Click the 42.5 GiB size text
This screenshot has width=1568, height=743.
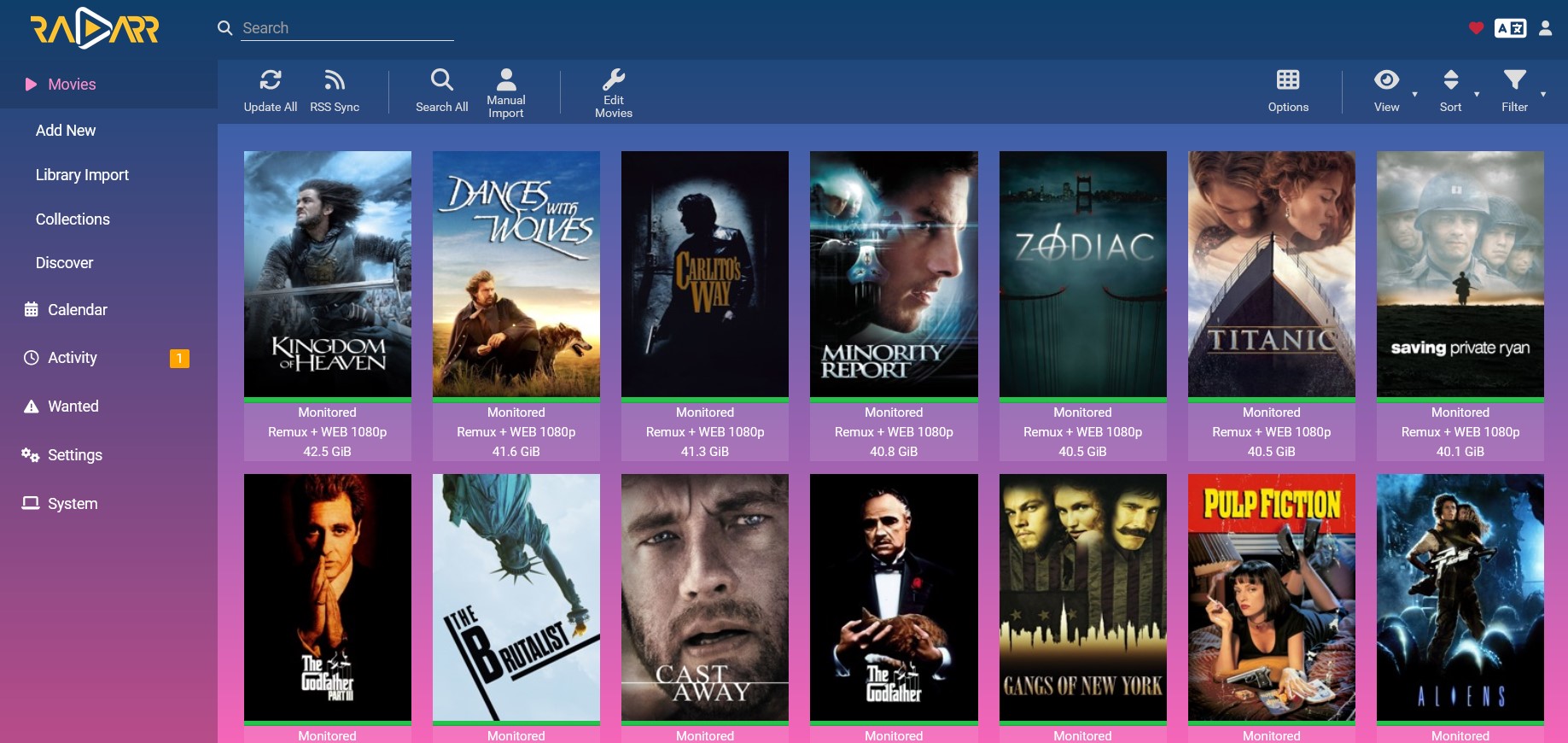tap(328, 452)
